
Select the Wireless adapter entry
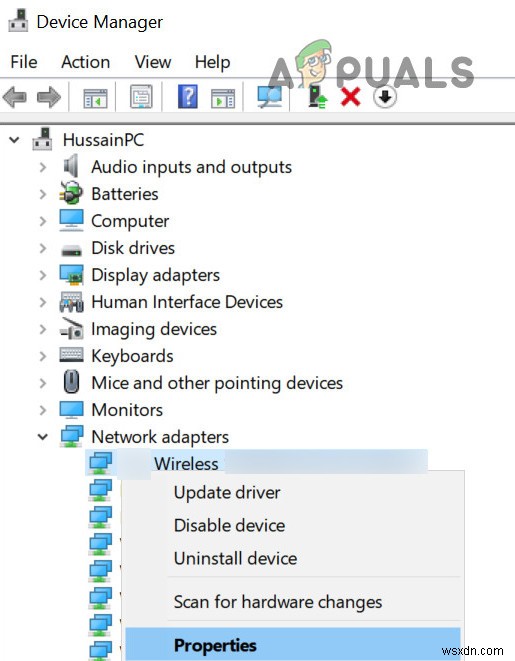click(256, 463)
